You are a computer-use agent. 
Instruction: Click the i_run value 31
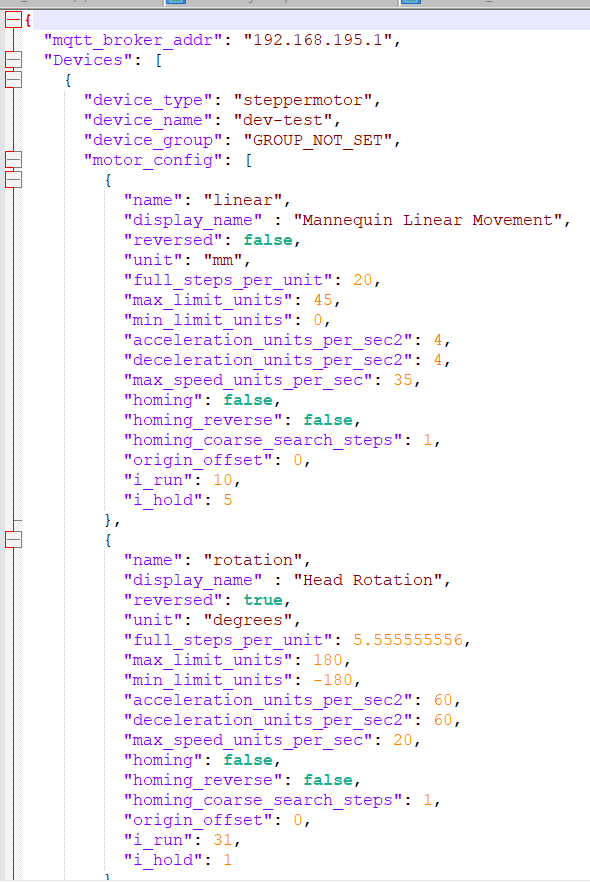(x=223, y=840)
